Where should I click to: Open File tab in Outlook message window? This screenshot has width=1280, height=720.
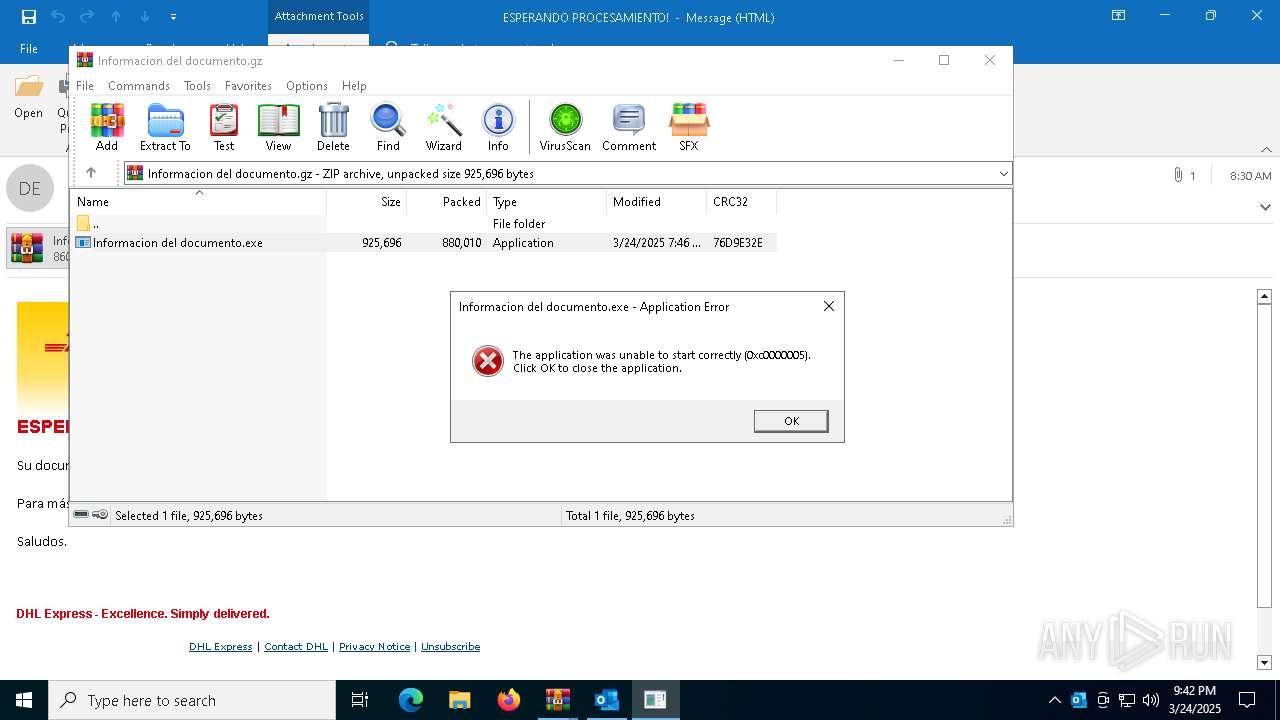click(x=29, y=48)
